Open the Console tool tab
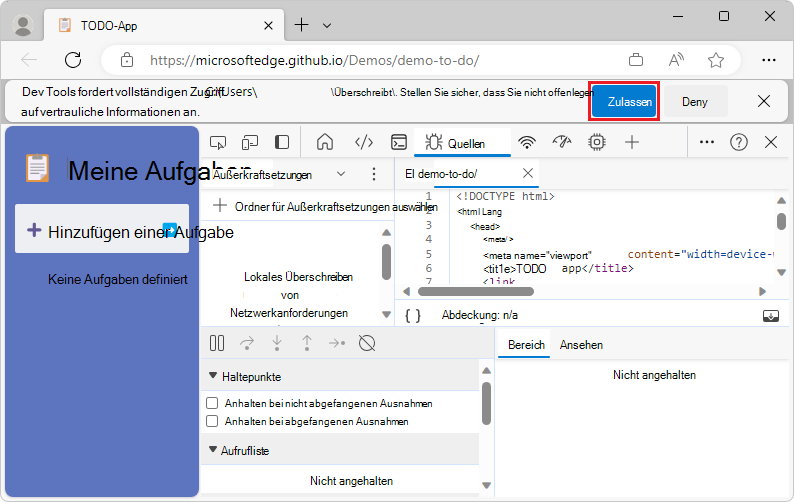This screenshot has height=502, width=794. click(x=399, y=143)
